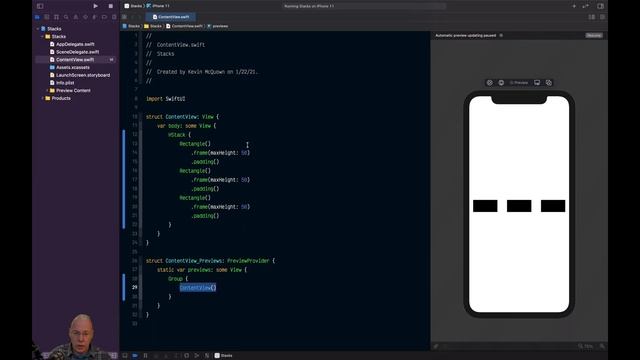Screen dimensions: 640x360
Task: Click the Debug View Hierarchy icon
Action: tap(187, 356)
